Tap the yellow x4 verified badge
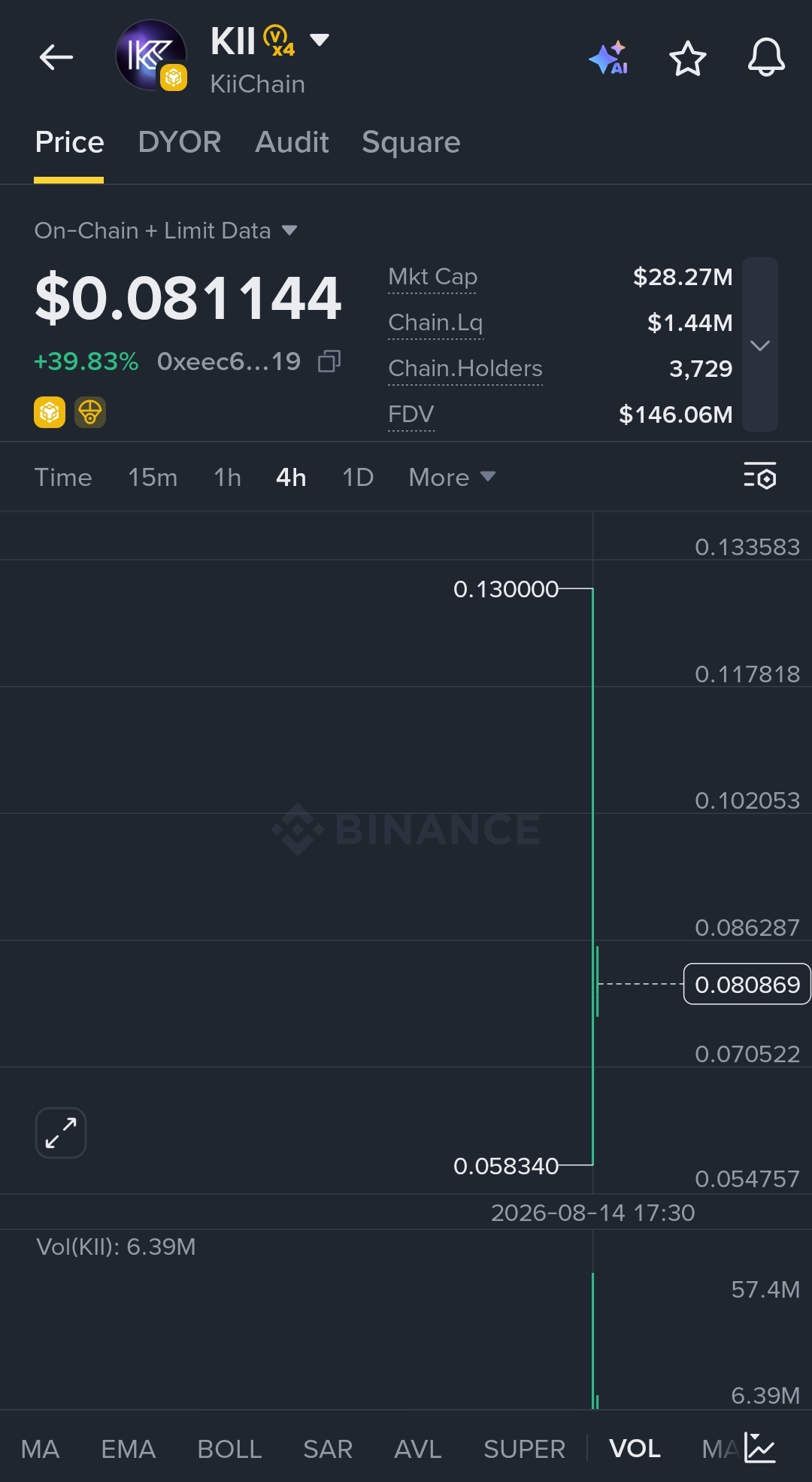The image size is (812, 1482). (x=279, y=41)
